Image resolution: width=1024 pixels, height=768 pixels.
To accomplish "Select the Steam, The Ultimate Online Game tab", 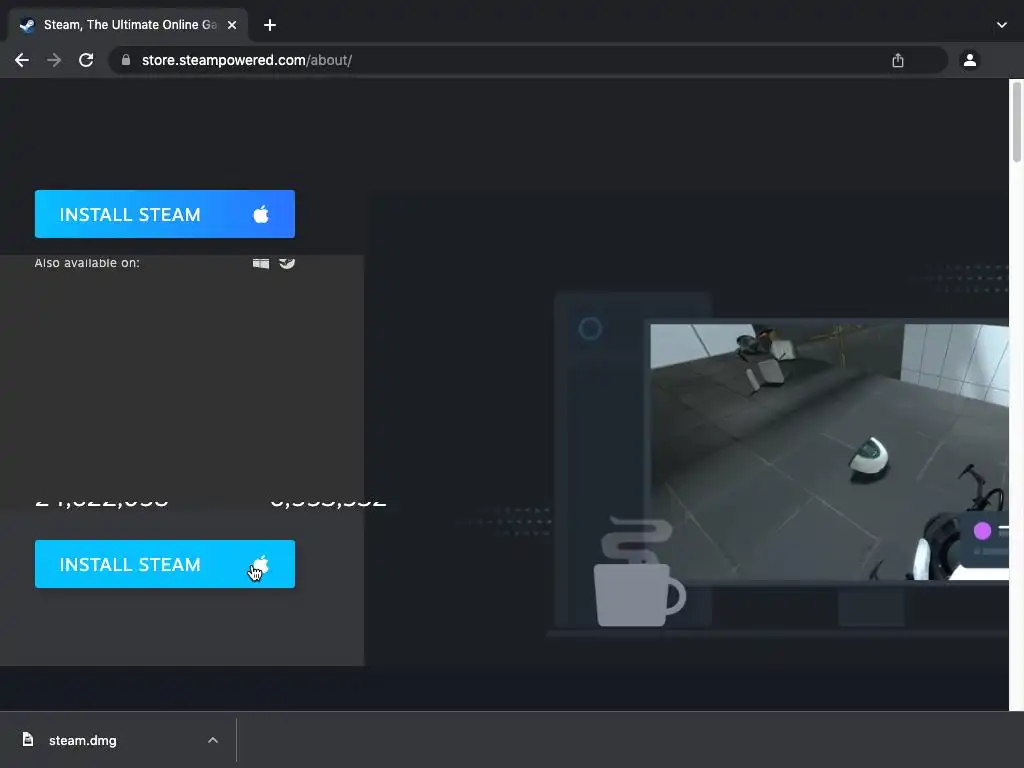I will [x=129, y=25].
